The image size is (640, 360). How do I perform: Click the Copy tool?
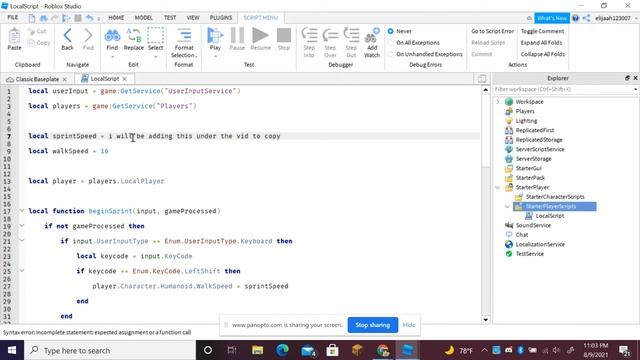point(39,43)
